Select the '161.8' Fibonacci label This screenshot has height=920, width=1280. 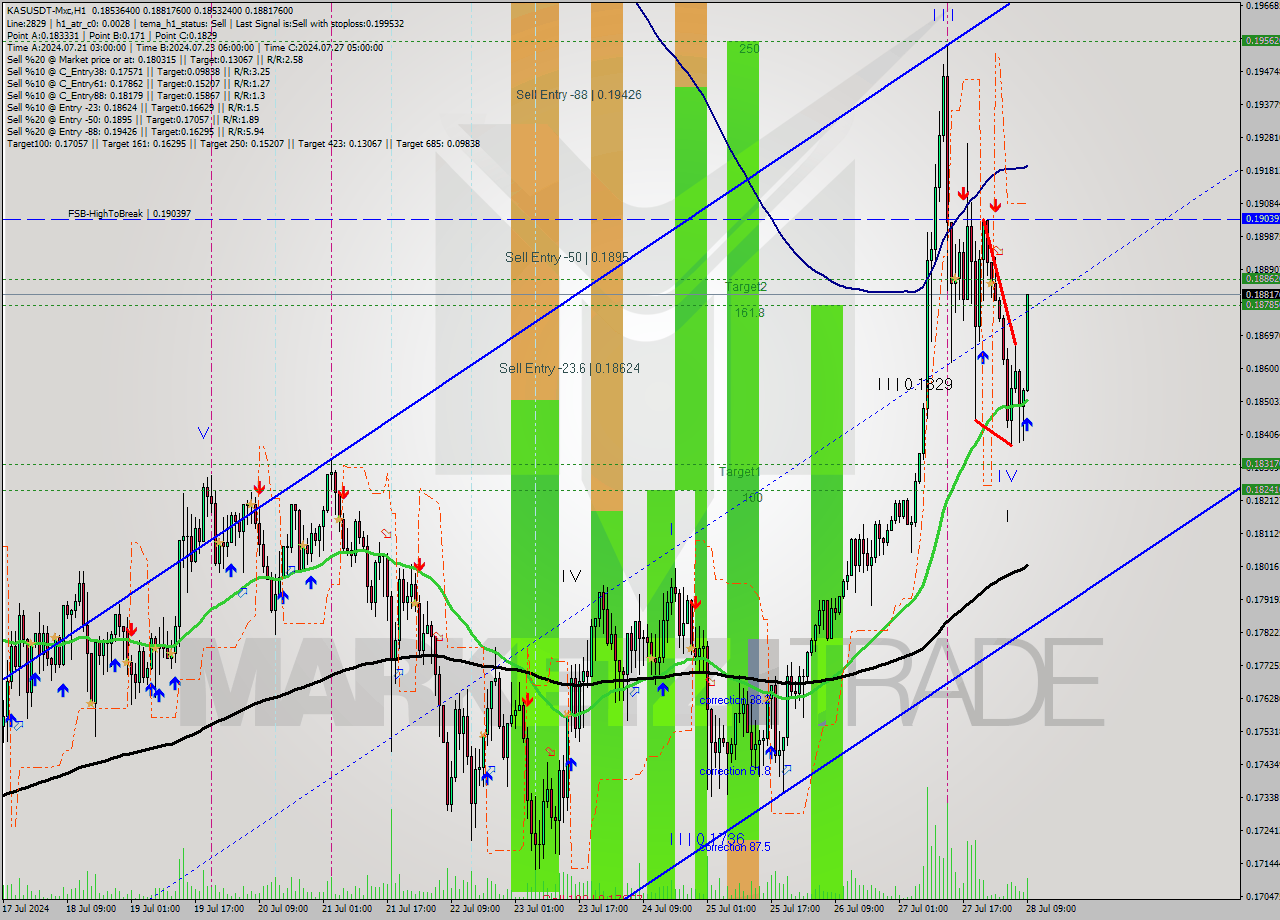click(750, 313)
